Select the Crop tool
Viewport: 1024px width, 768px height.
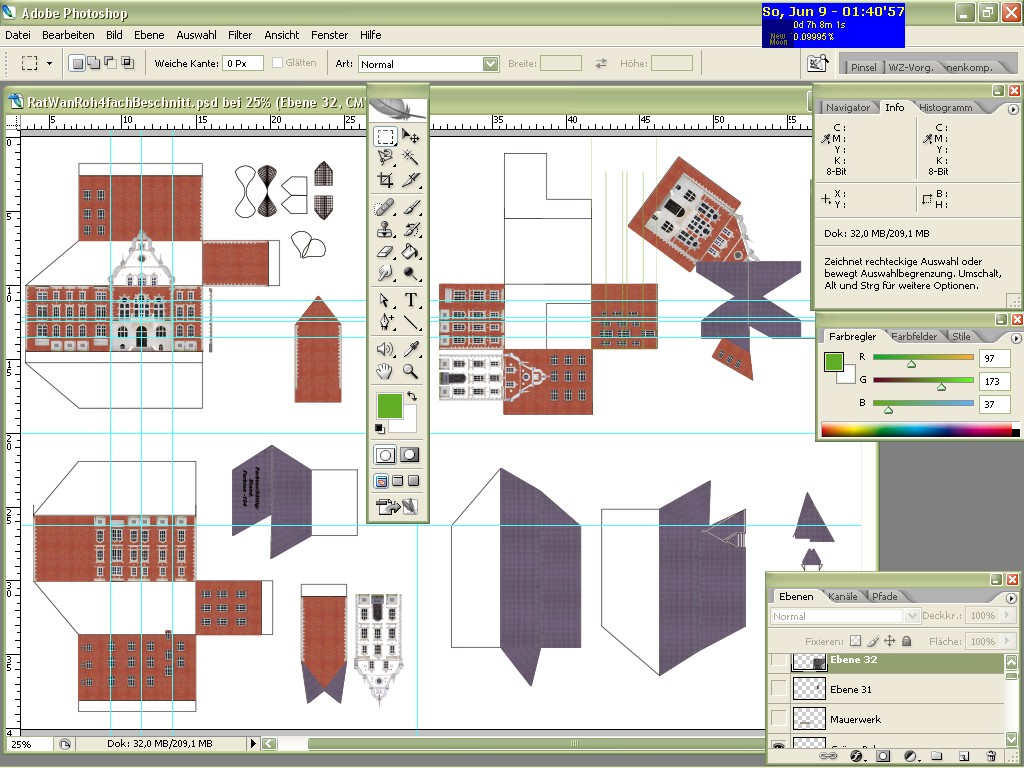coord(385,180)
